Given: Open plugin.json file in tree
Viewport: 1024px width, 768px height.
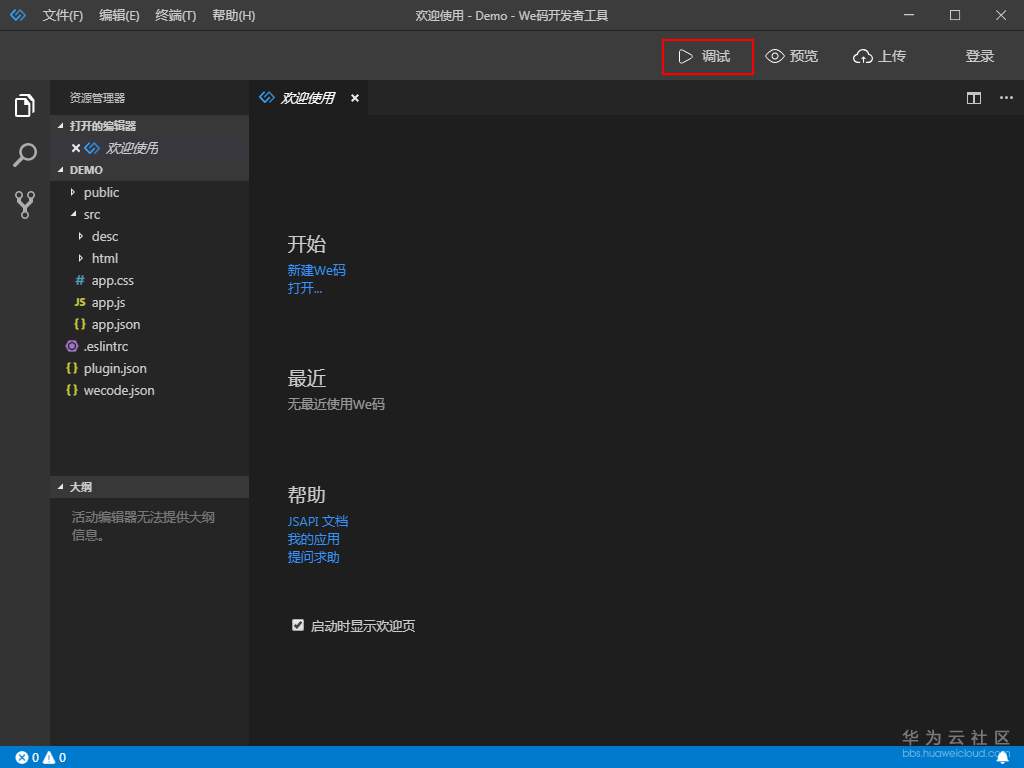Looking at the screenshot, I should pyautogui.click(x=150, y=369).
